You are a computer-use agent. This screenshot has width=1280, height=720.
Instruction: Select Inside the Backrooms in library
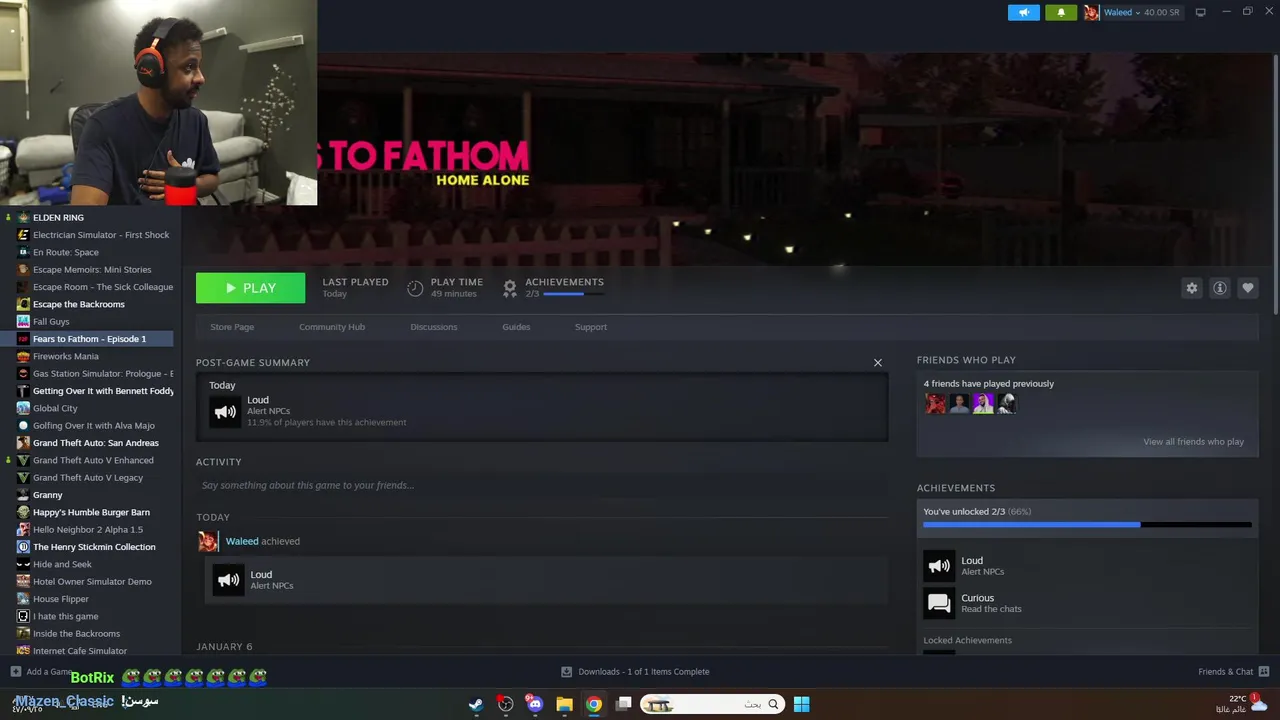pos(76,634)
